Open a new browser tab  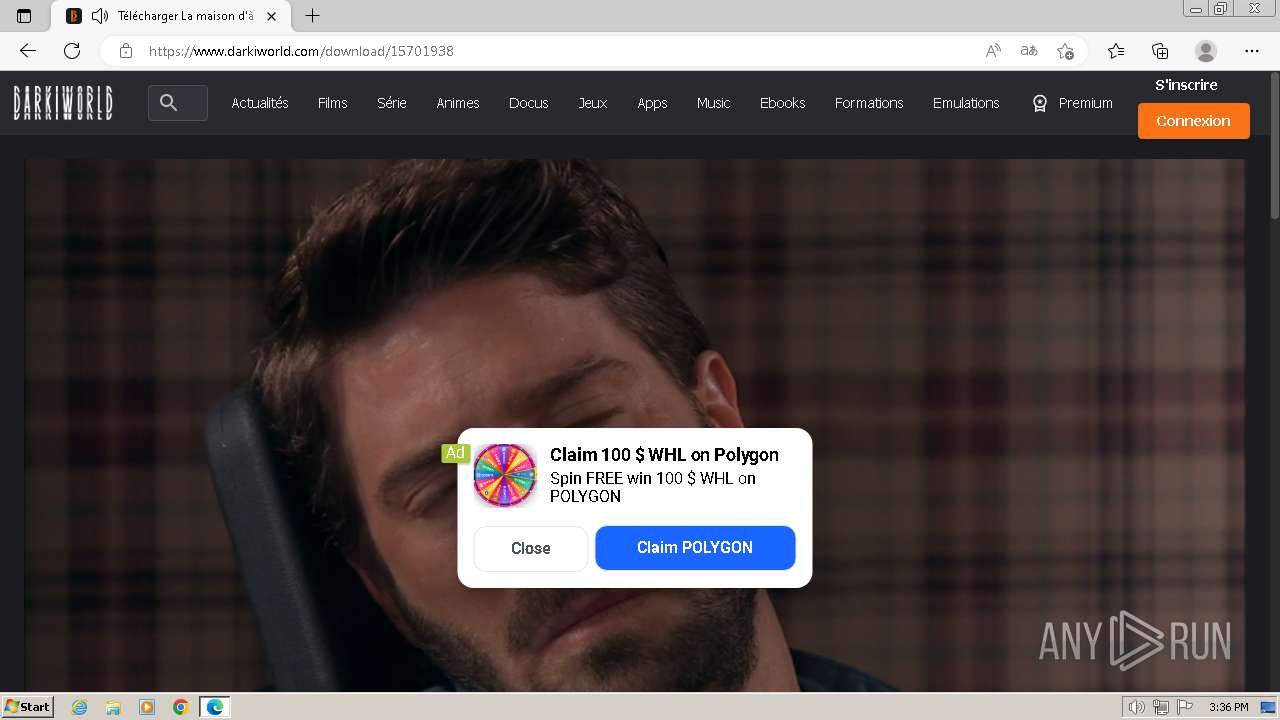(312, 16)
